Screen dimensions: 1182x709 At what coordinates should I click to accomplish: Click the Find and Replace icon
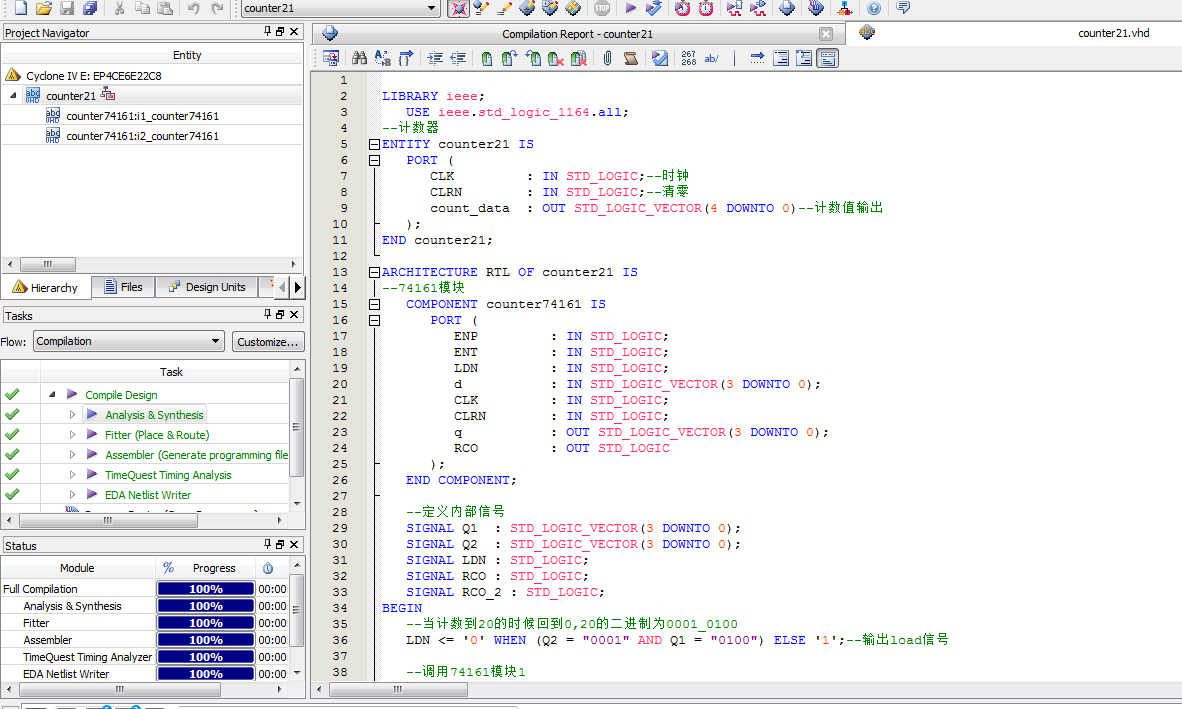[382, 59]
